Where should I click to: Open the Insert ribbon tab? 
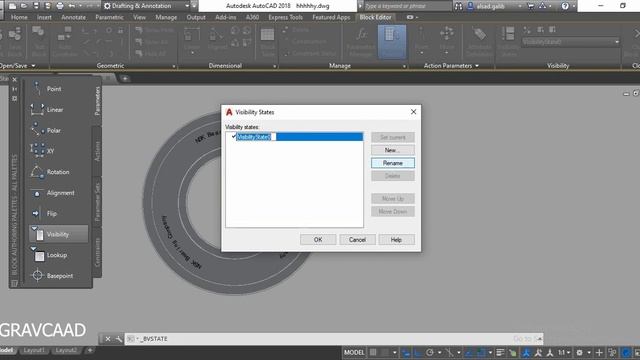click(44, 17)
